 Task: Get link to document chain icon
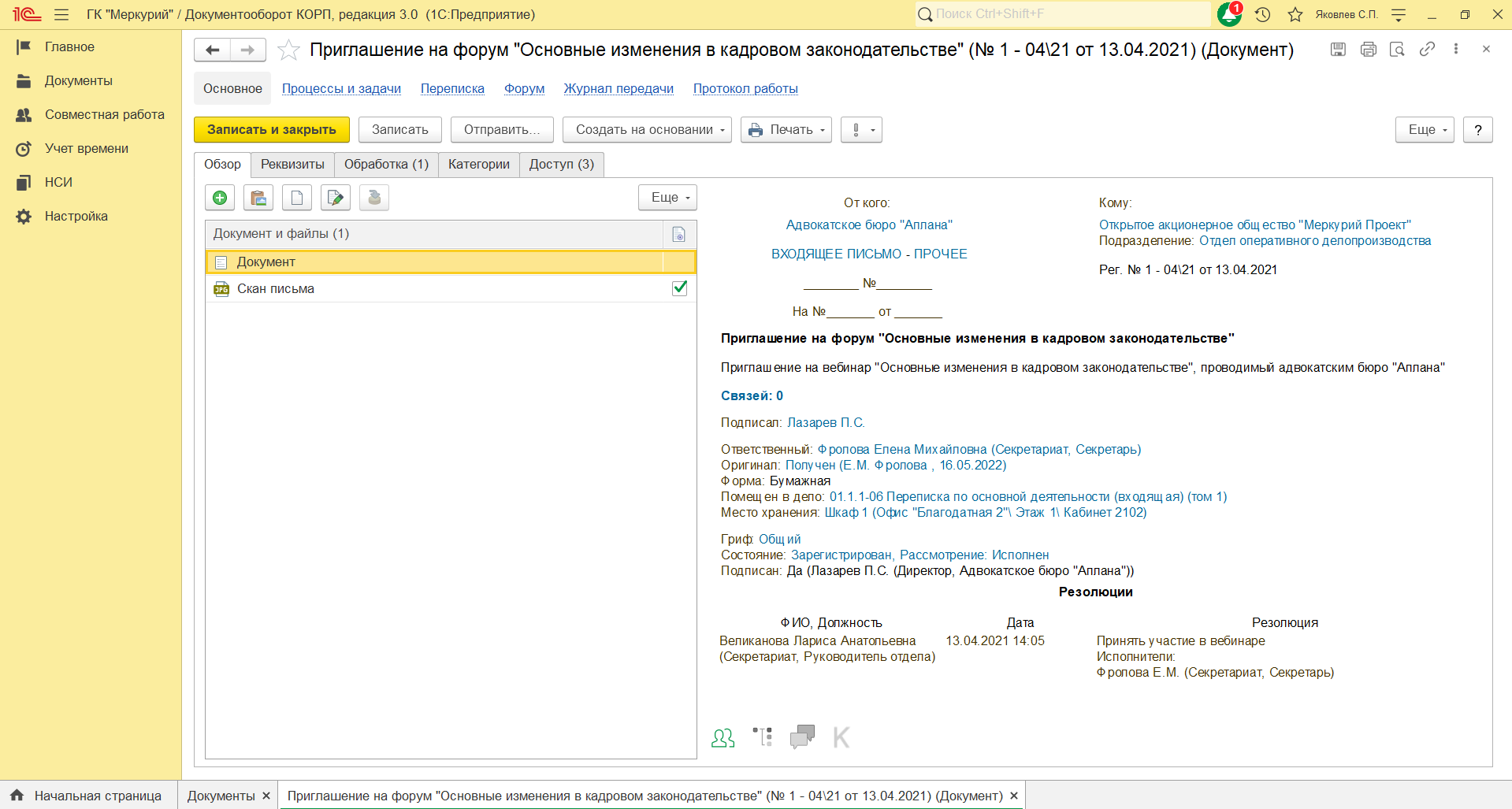(x=1427, y=49)
